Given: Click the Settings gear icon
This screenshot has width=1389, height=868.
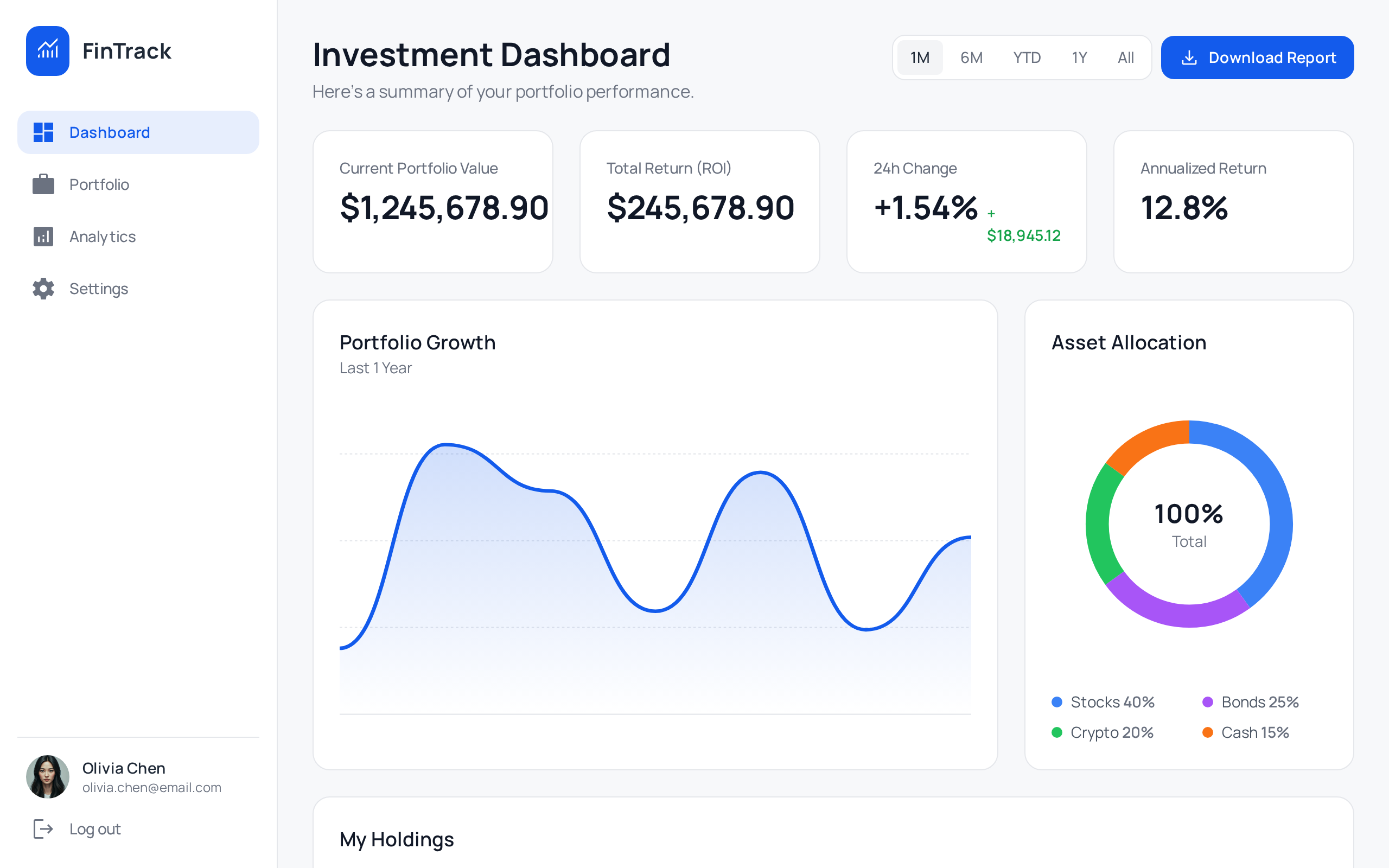Looking at the screenshot, I should pyautogui.click(x=43, y=289).
